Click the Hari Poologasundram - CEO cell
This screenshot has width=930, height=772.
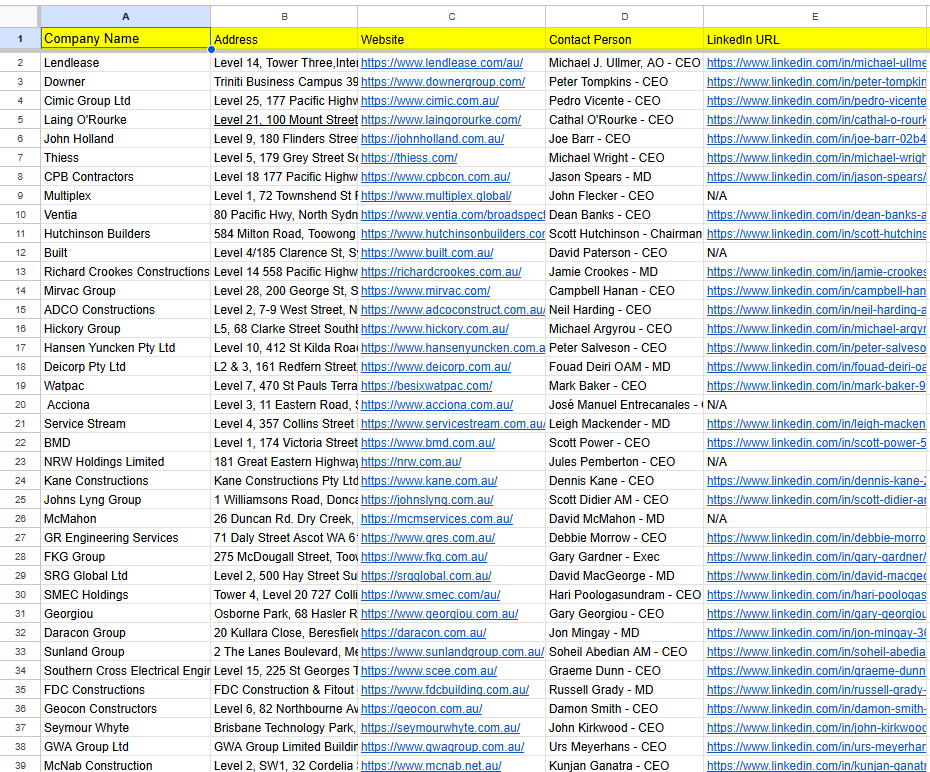[x=625, y=595]
